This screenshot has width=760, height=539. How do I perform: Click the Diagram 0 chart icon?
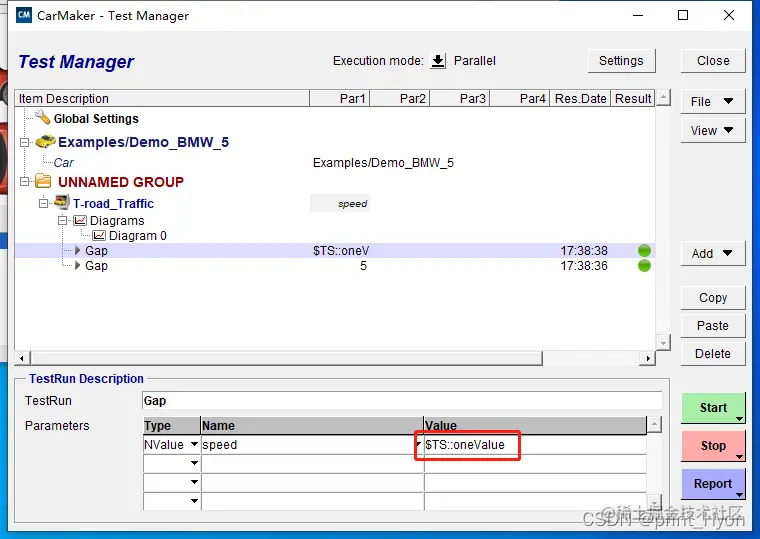(99, 236)
